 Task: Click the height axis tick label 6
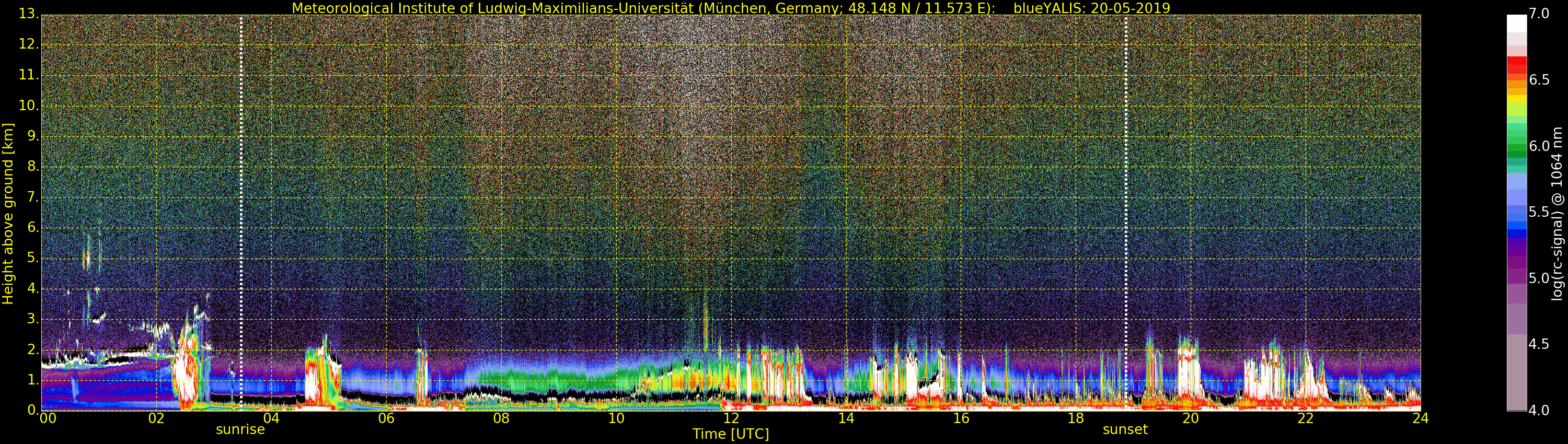click(32, 227)
